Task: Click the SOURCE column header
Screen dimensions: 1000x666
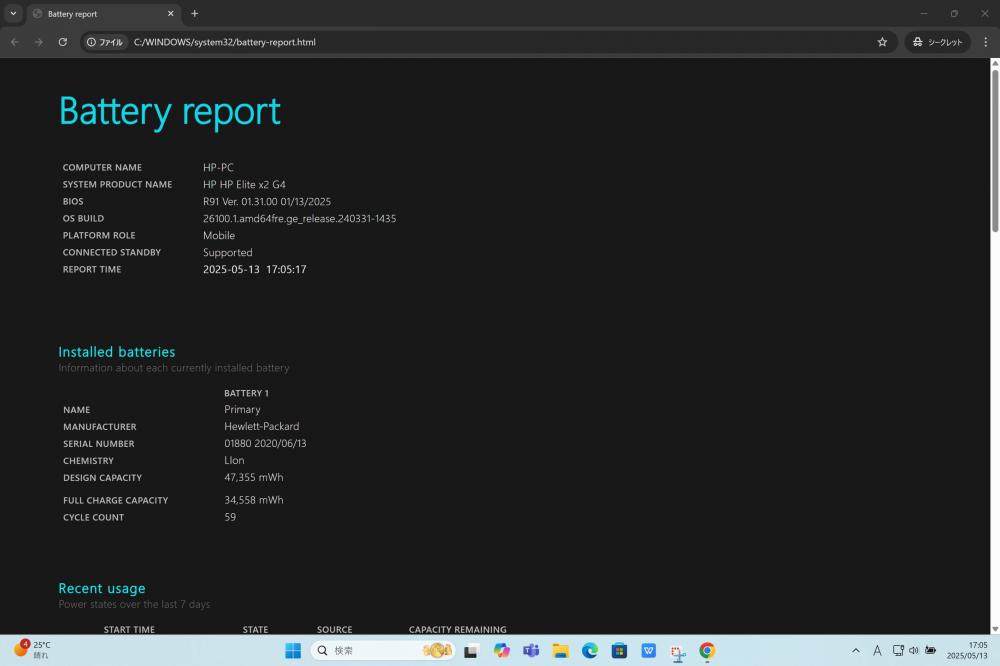Action: pos(334,629)
